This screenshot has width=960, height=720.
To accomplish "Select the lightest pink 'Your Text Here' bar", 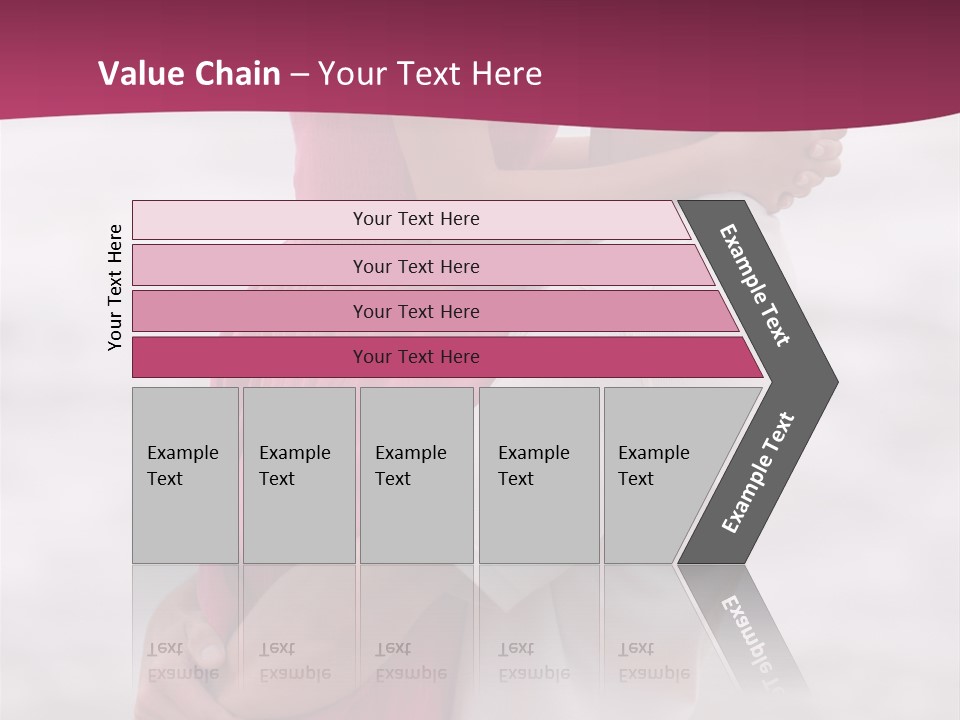I will [415, 219].
